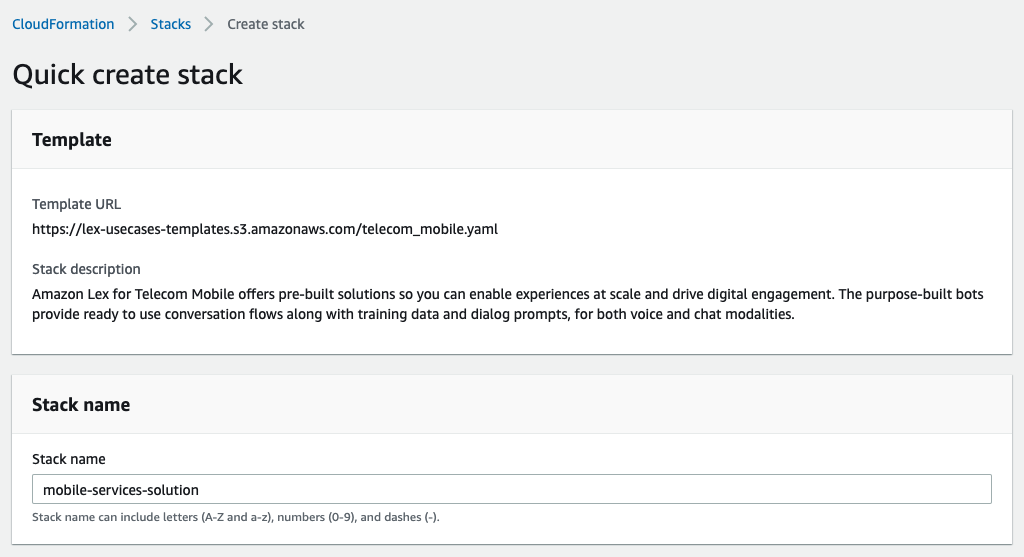Go to the Stacks breadcrumb link
Screen dimensions: 1024x557
(x=170, y=24)
